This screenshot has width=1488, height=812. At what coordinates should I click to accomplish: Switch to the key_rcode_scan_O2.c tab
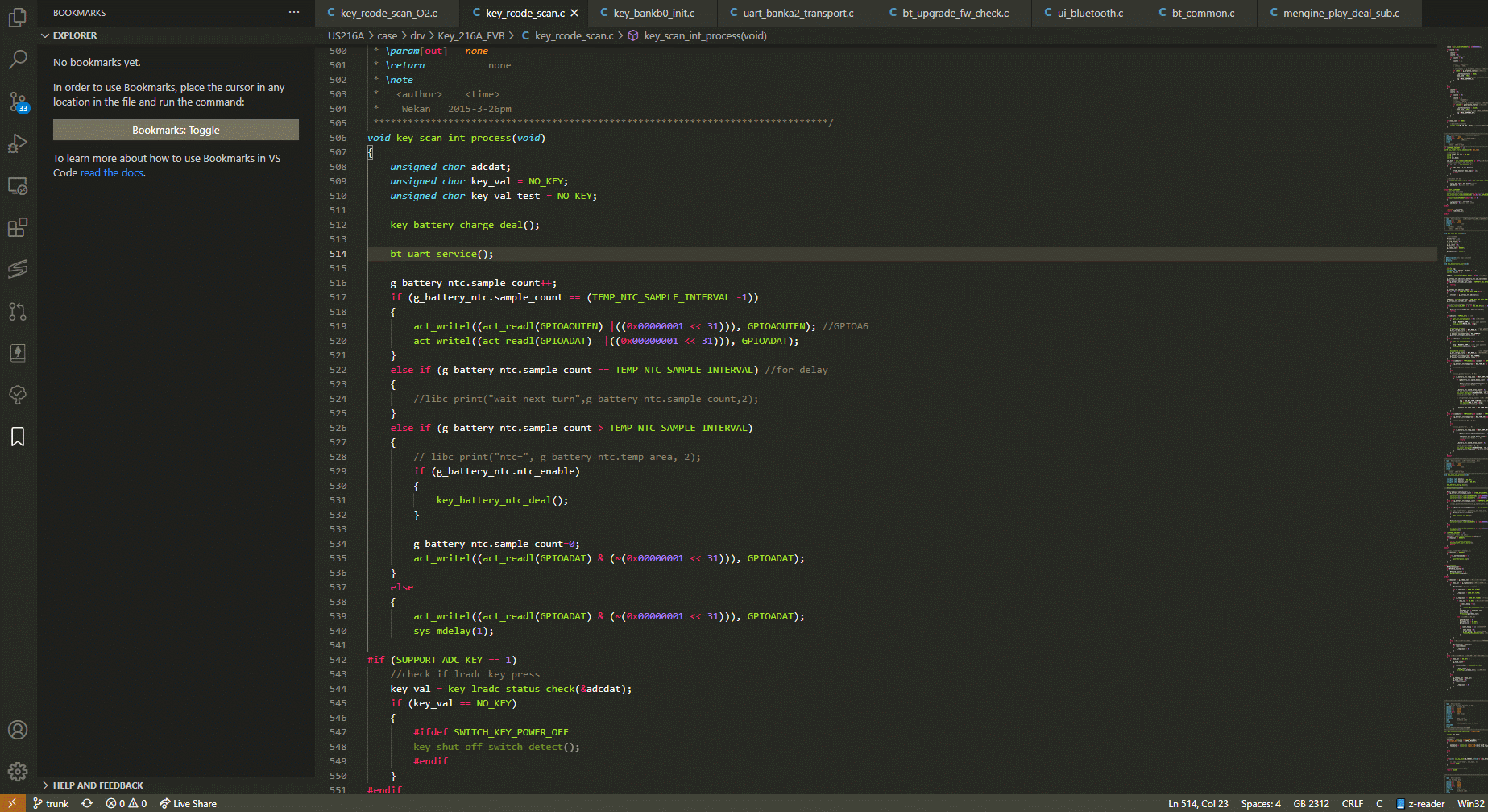[x=388, y=13]
